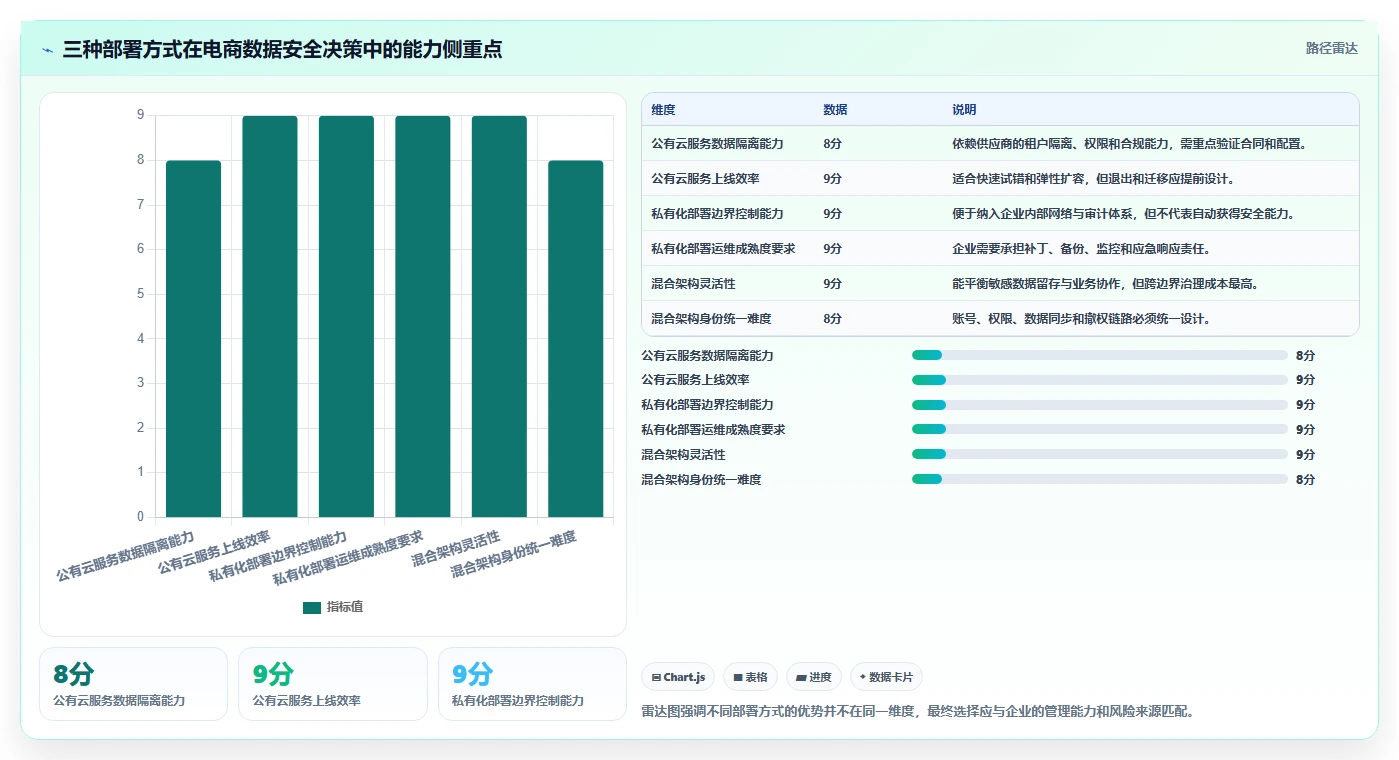Open the 9分 公有云服务上线效率 card
Viewport: 1399px width, 760px height.
pyautogui.click(x=332, y=684)
